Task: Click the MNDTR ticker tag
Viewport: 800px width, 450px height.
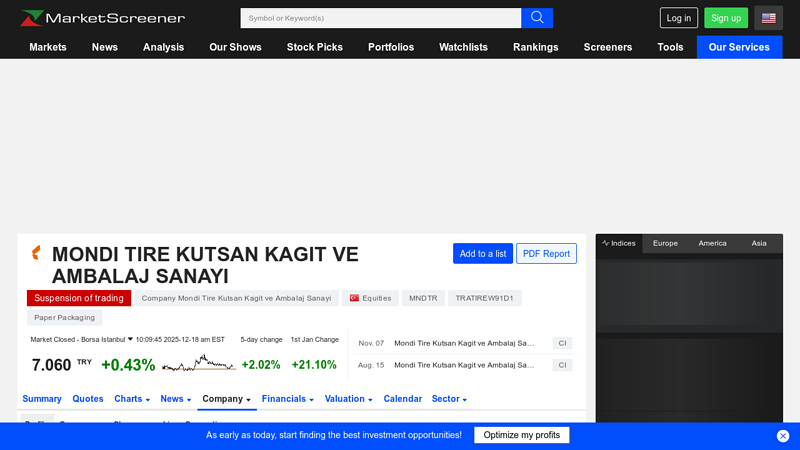Action: pyautogui.click(x=423, y=298)
